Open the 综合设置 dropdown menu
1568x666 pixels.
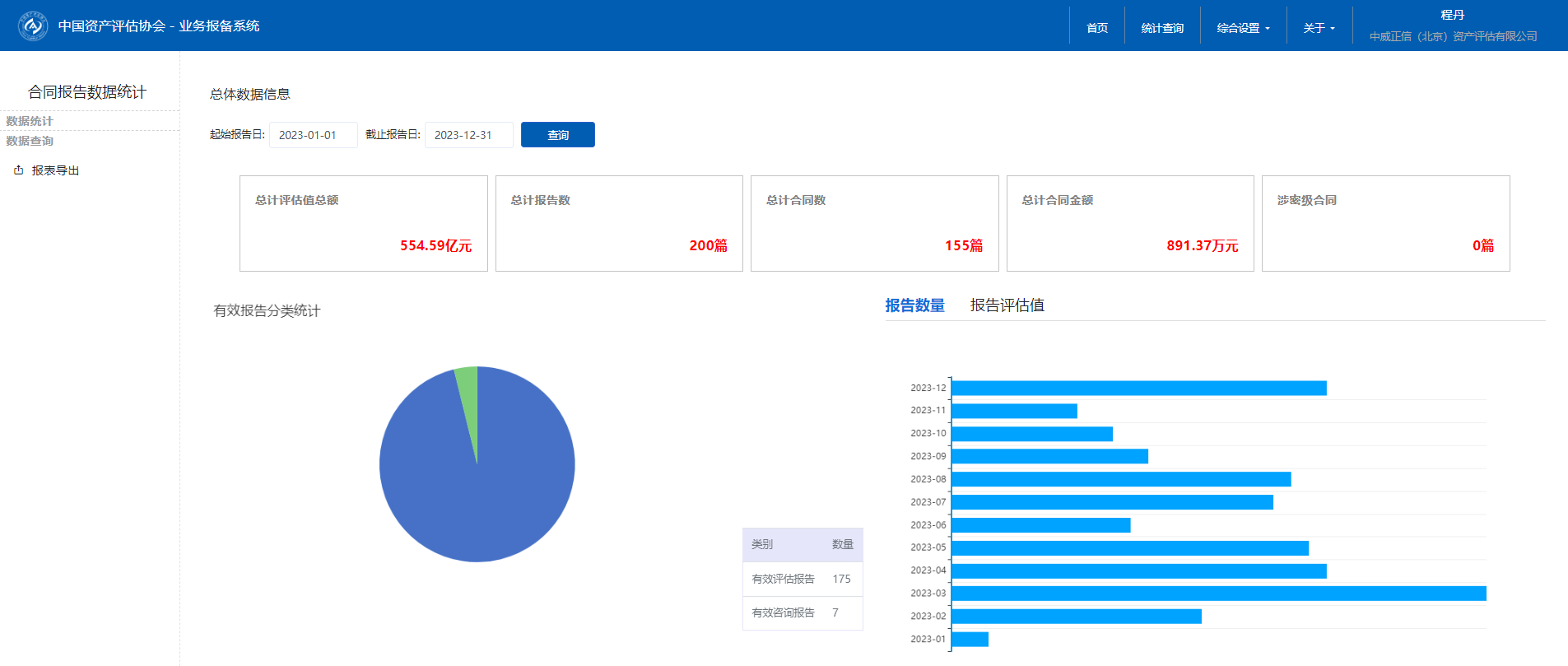tap(1243, 28)
